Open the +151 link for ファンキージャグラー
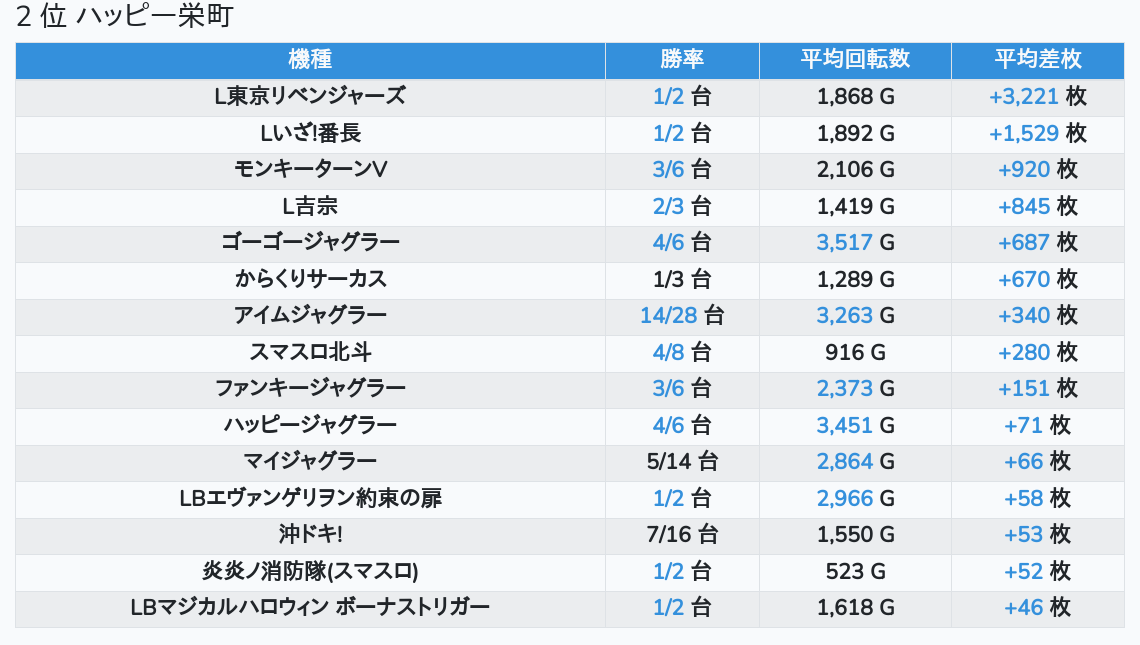The height and width of the screenshot is (645, 1140). (x=1023, y=389)
